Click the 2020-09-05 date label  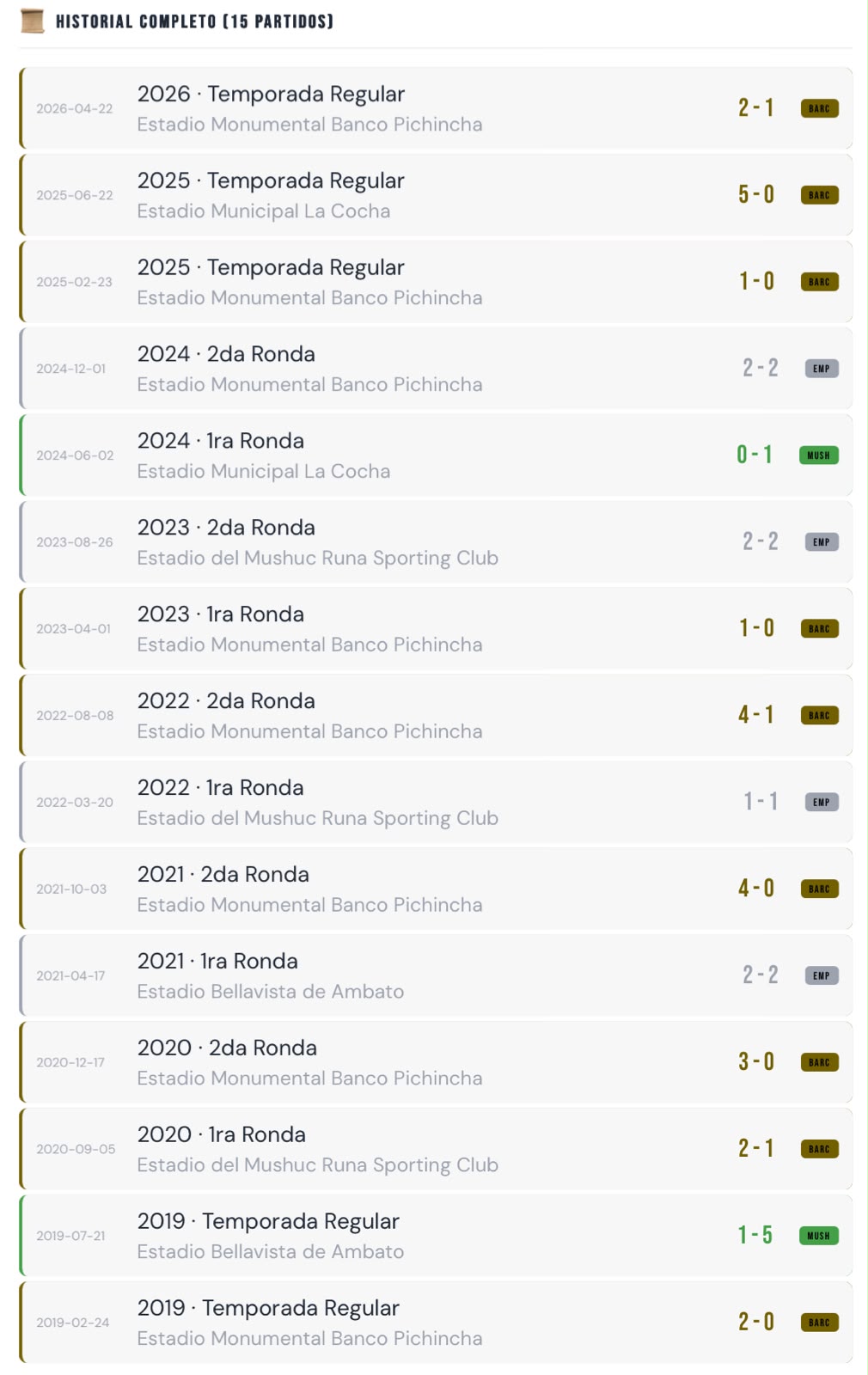click(76, 1150)
